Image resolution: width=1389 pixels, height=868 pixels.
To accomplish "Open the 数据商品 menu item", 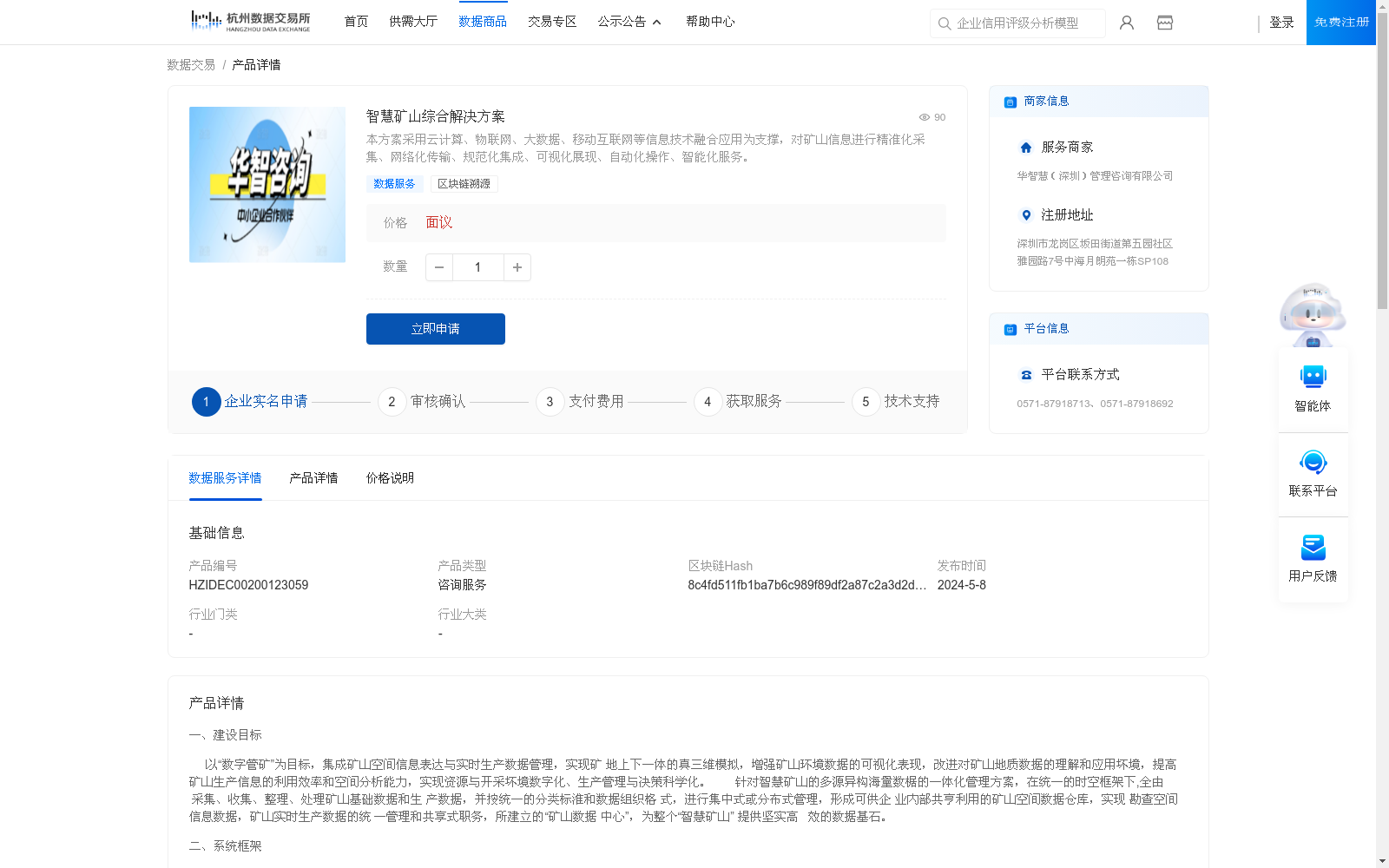I will click(x=483, y=22).
